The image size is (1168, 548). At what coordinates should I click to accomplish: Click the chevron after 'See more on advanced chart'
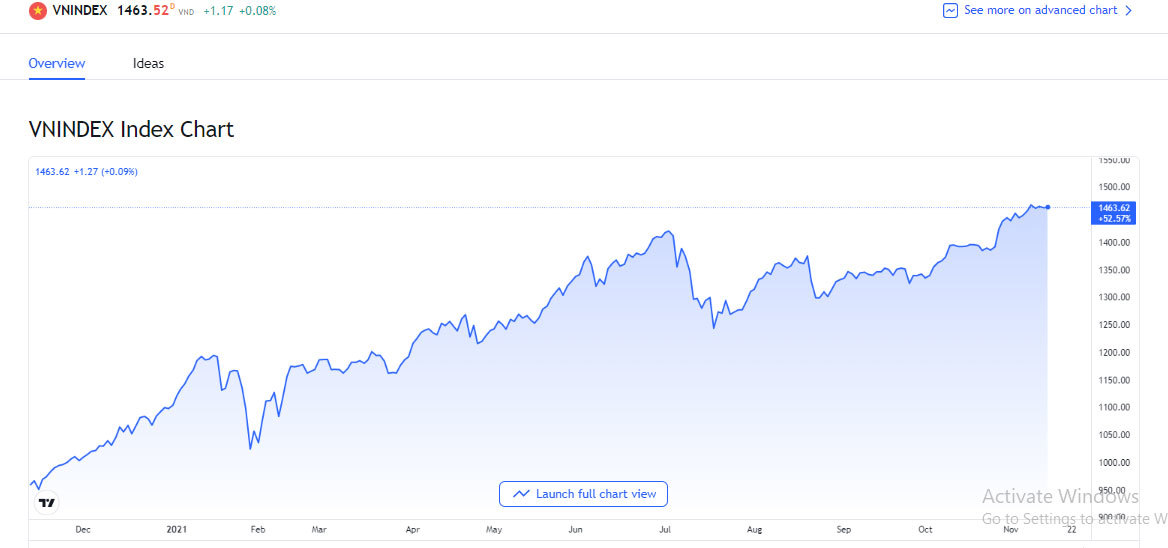click(x=1129, y=11)
